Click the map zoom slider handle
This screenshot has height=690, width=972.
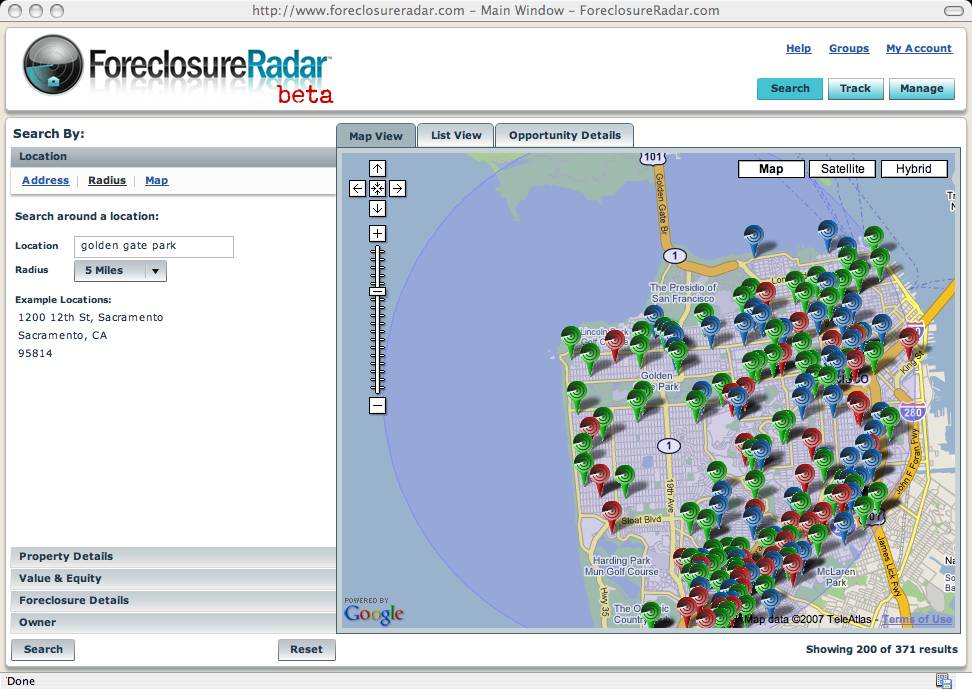tap(377, 291)
